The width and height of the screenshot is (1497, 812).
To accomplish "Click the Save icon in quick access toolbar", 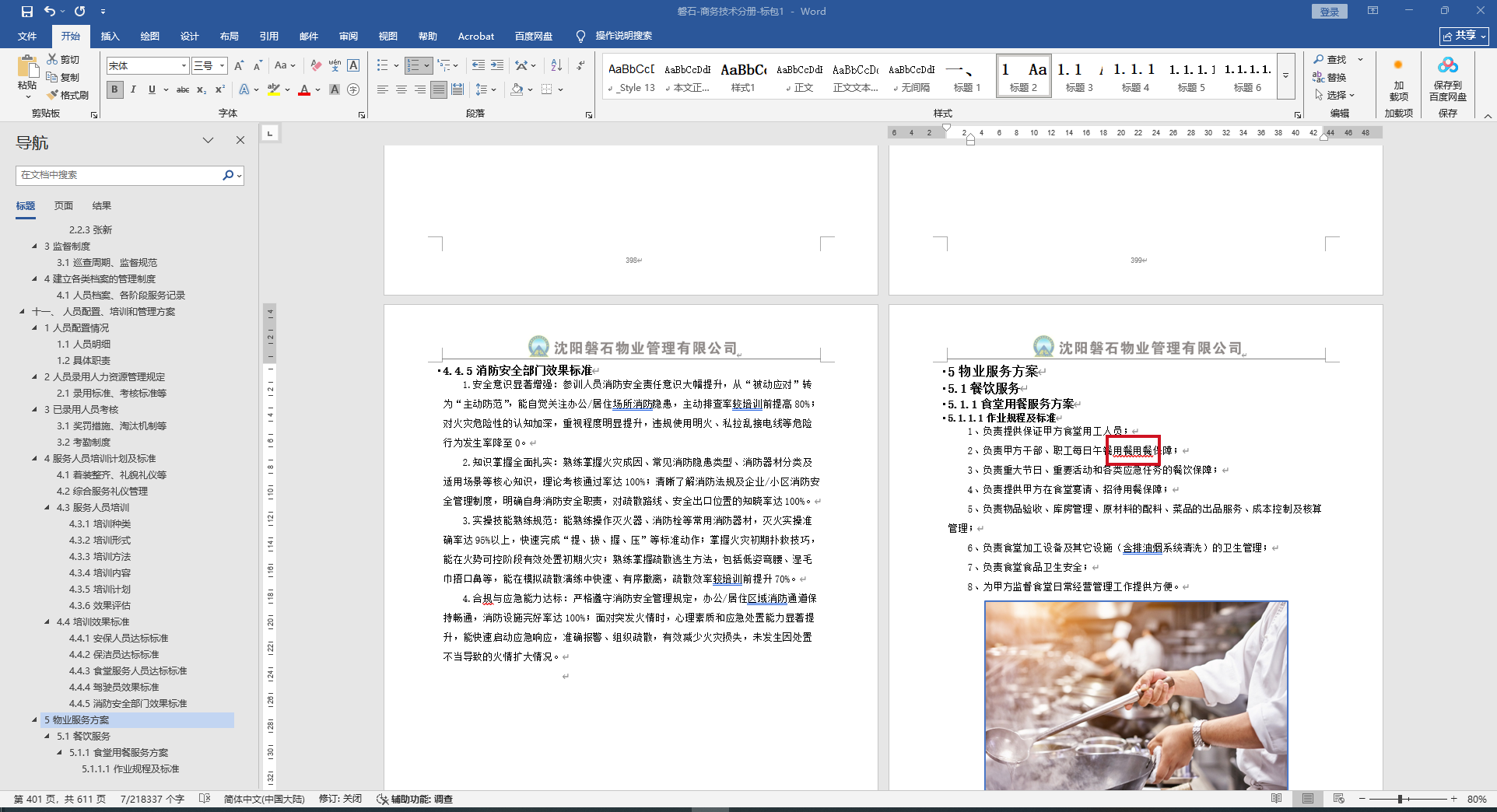I will click(27, 12).
